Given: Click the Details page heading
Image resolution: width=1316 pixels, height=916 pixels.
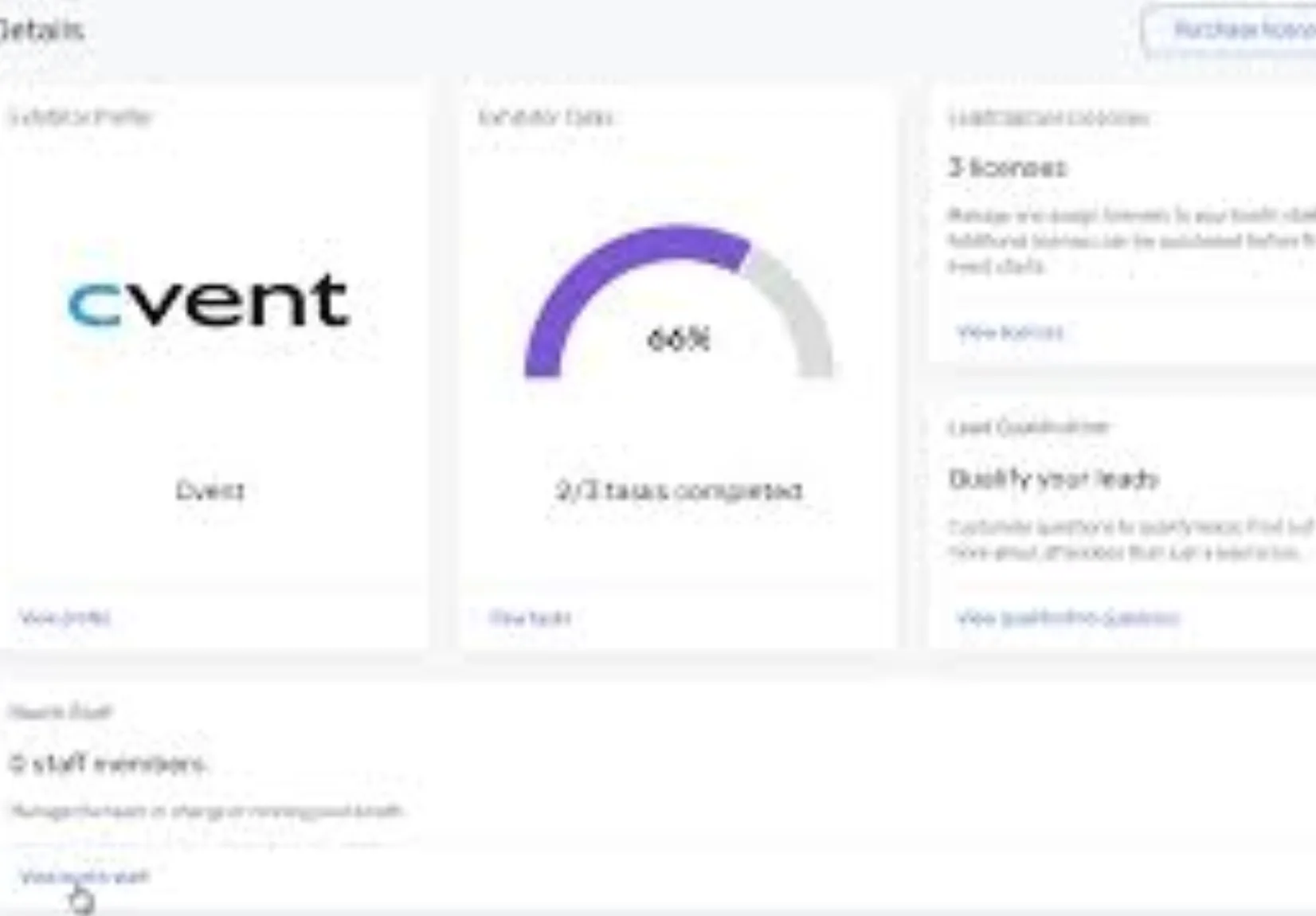Looking at the screenshot, I should 41,30.
